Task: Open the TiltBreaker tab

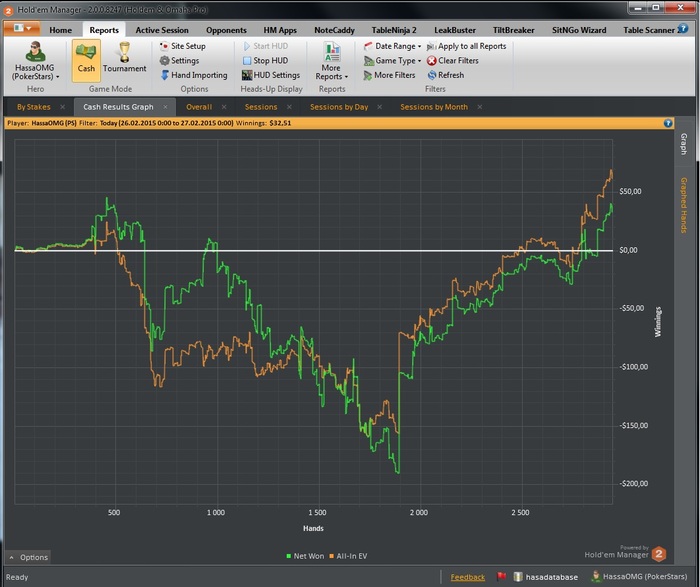Action: click(x=513, y=30)
